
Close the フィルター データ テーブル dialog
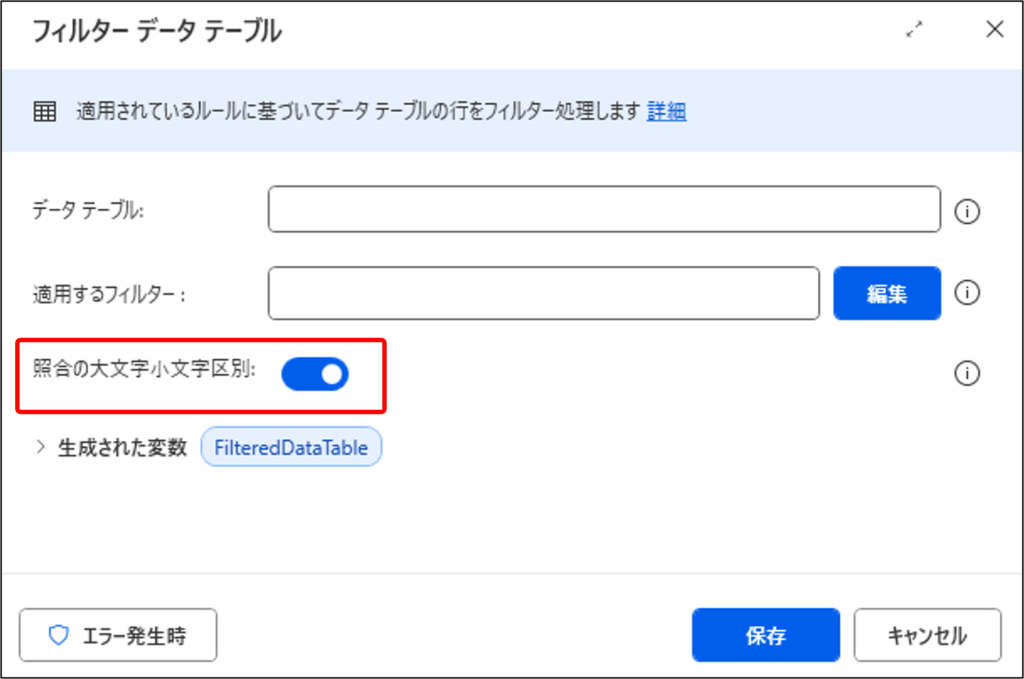(x=995, y=29)
